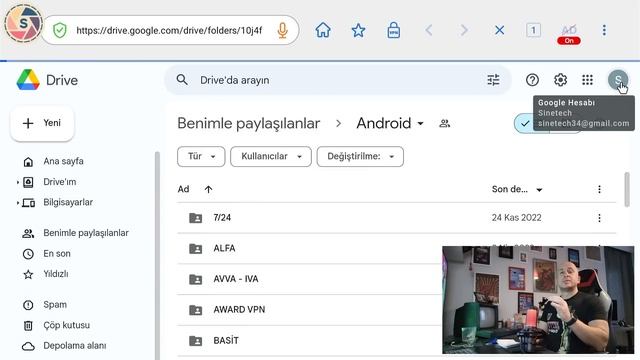This screenshot has height=360, width=640.
Task: Open column header three-dot options
Action: 599,189
